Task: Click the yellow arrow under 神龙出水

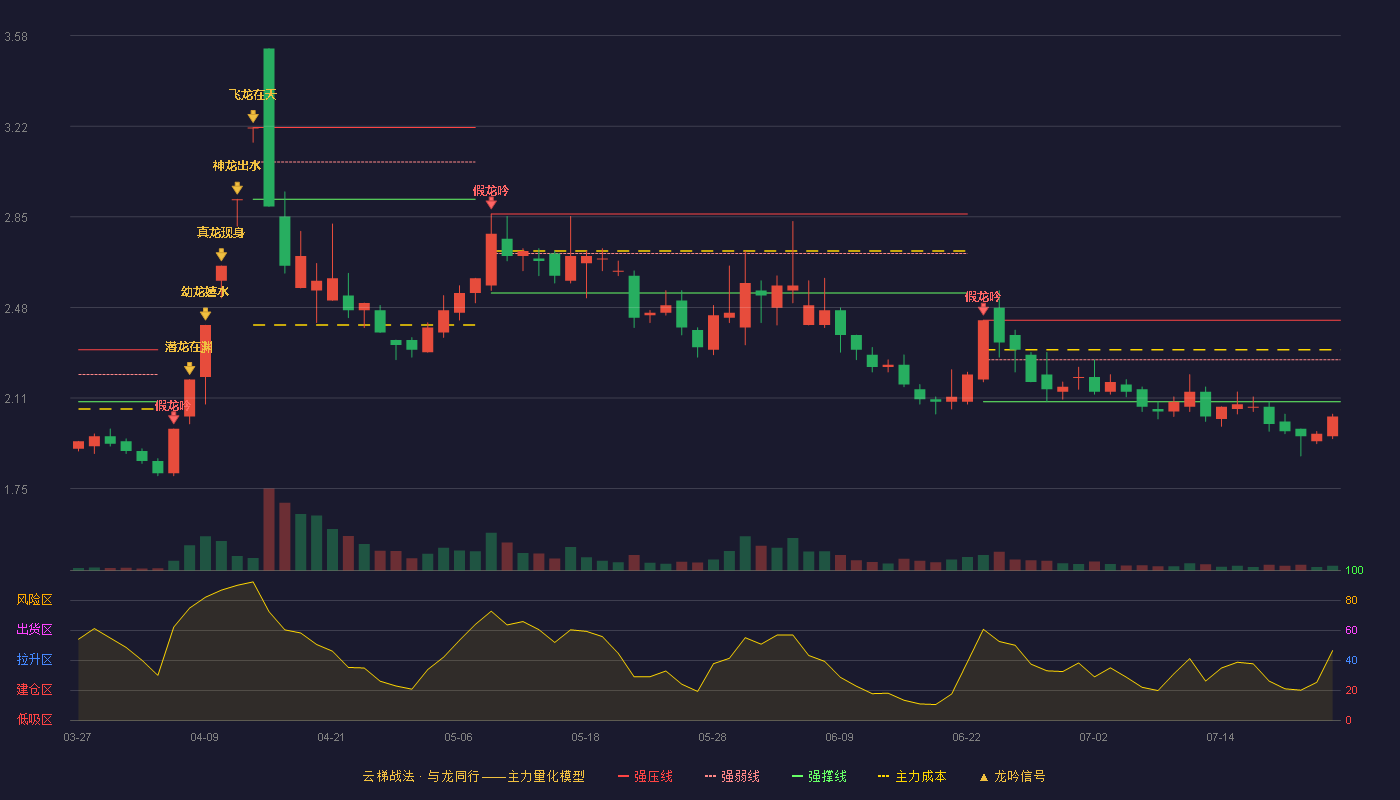Action: [237, 188]
